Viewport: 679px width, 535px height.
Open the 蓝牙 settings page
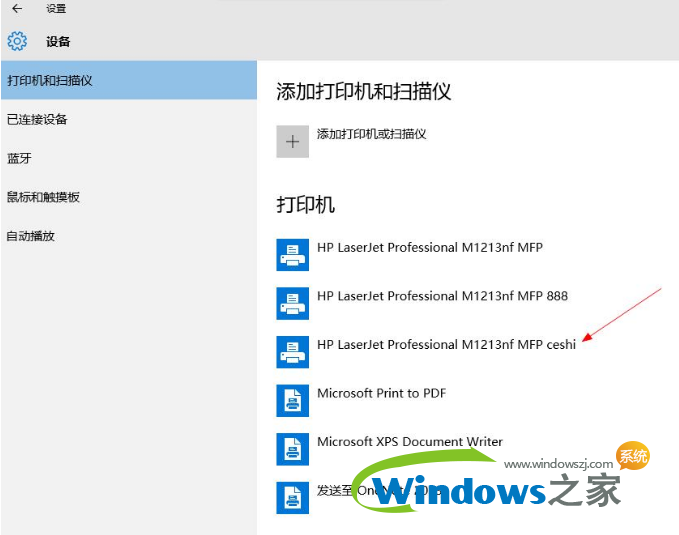(129, 158)
